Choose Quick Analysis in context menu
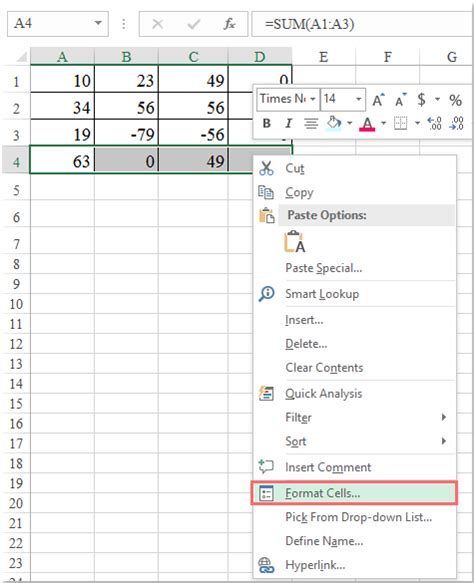Viewport: 474px width, 583px height. 354,393
